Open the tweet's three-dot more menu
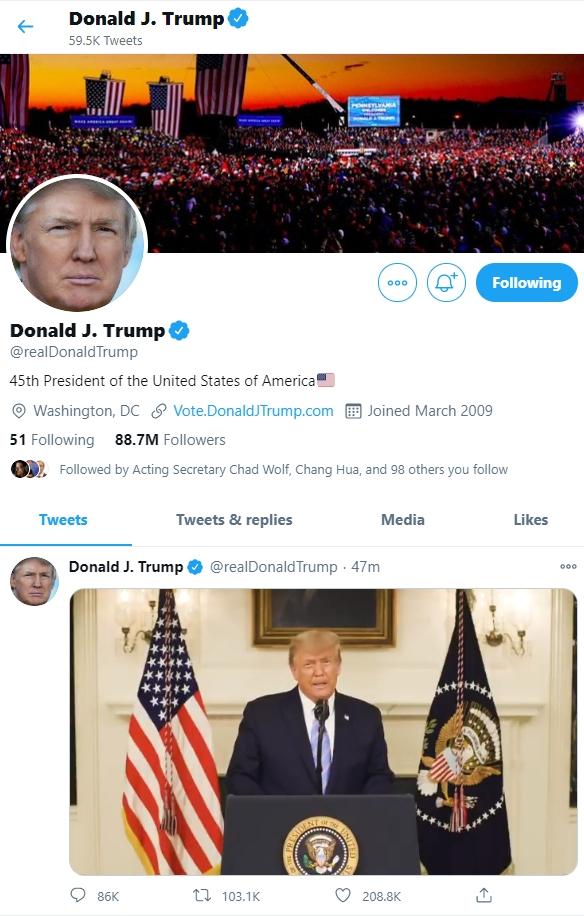Image resolution: width=584 pixels, height=916 pixels. click(x=568, y=566)
